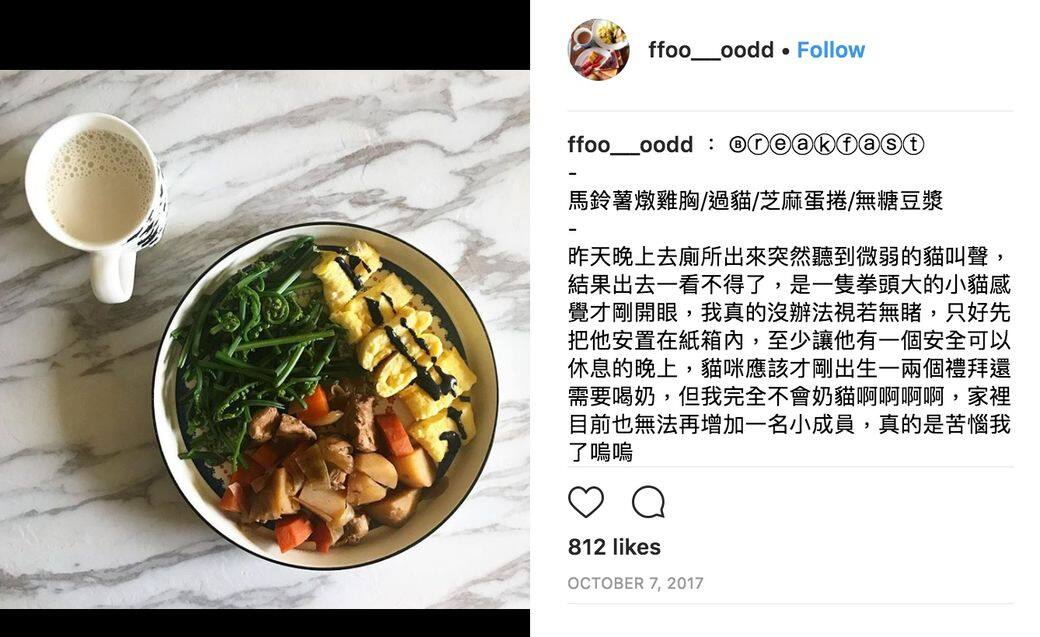This screenshot has height=637, width=1040.
Task: Open ffoo___oodd username in the post header
Action: tap(711, 50)
